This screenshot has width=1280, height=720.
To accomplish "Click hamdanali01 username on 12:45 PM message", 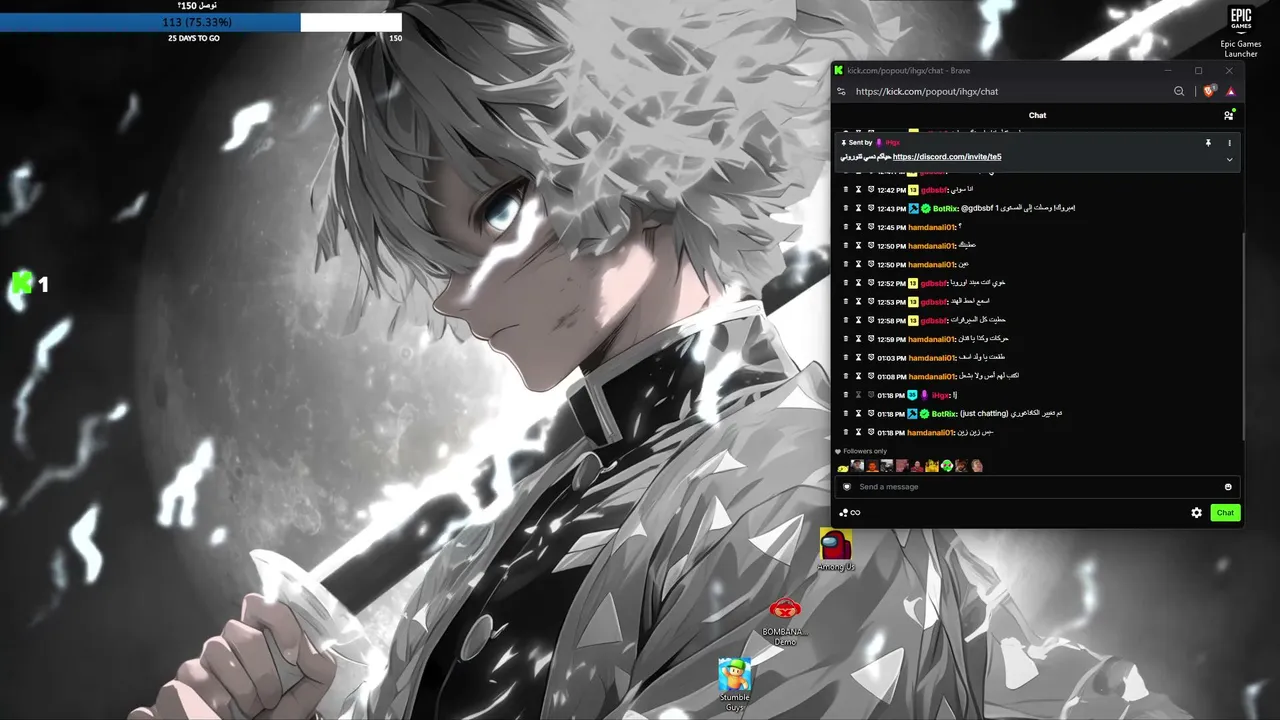I will click(931, 227).
